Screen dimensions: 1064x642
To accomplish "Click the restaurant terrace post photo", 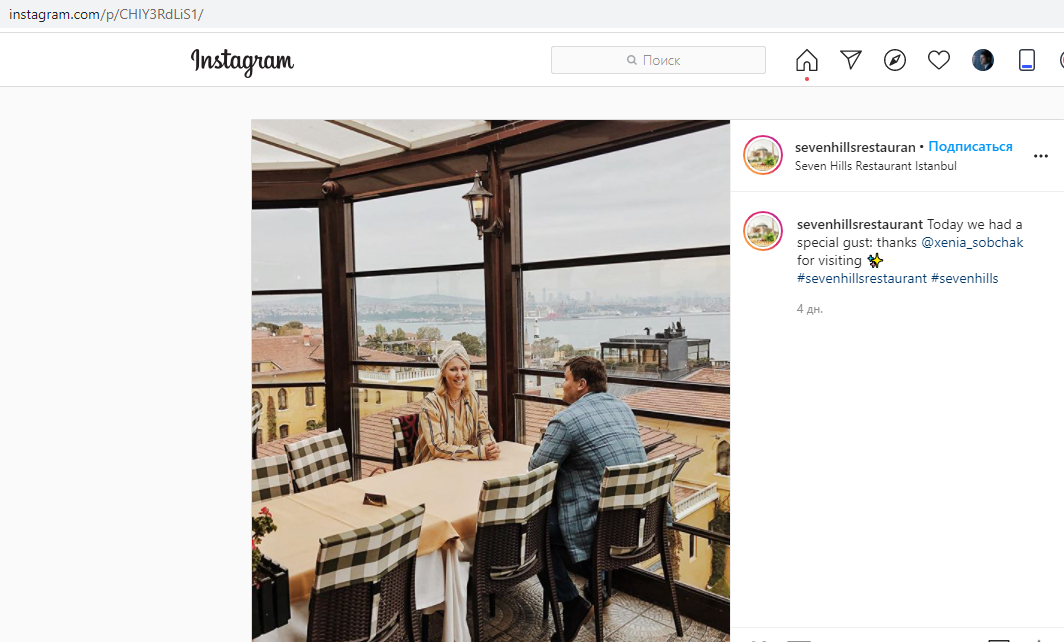I will point(490,380).
